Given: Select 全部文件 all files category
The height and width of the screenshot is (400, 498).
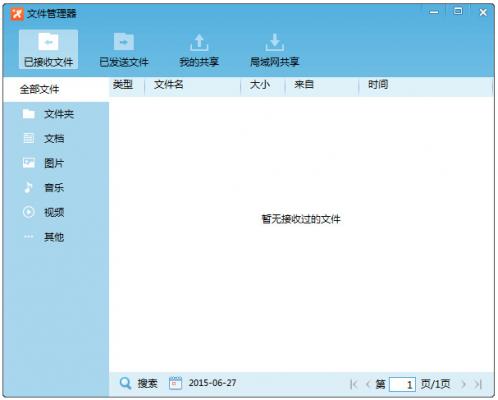Looking at the screenshot, I should pyautogui.click(x=56, y=89).
